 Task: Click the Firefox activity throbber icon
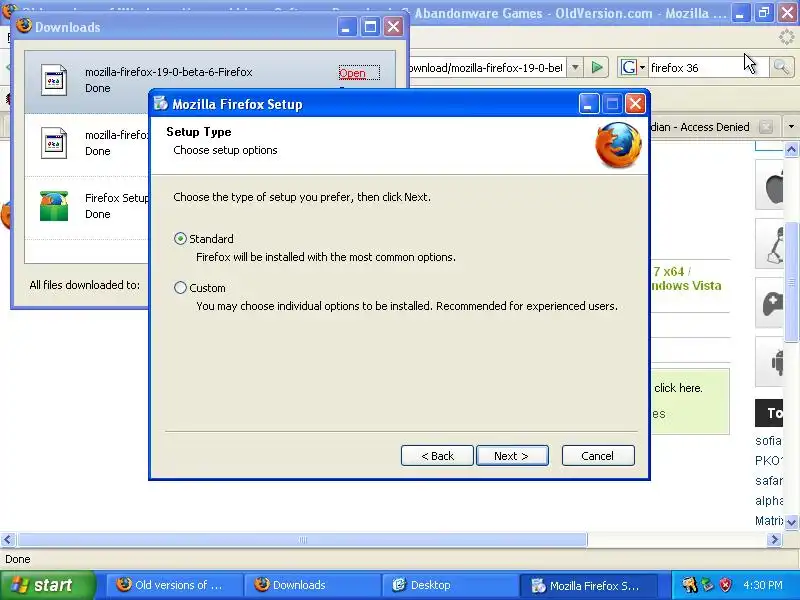(787, 37)
